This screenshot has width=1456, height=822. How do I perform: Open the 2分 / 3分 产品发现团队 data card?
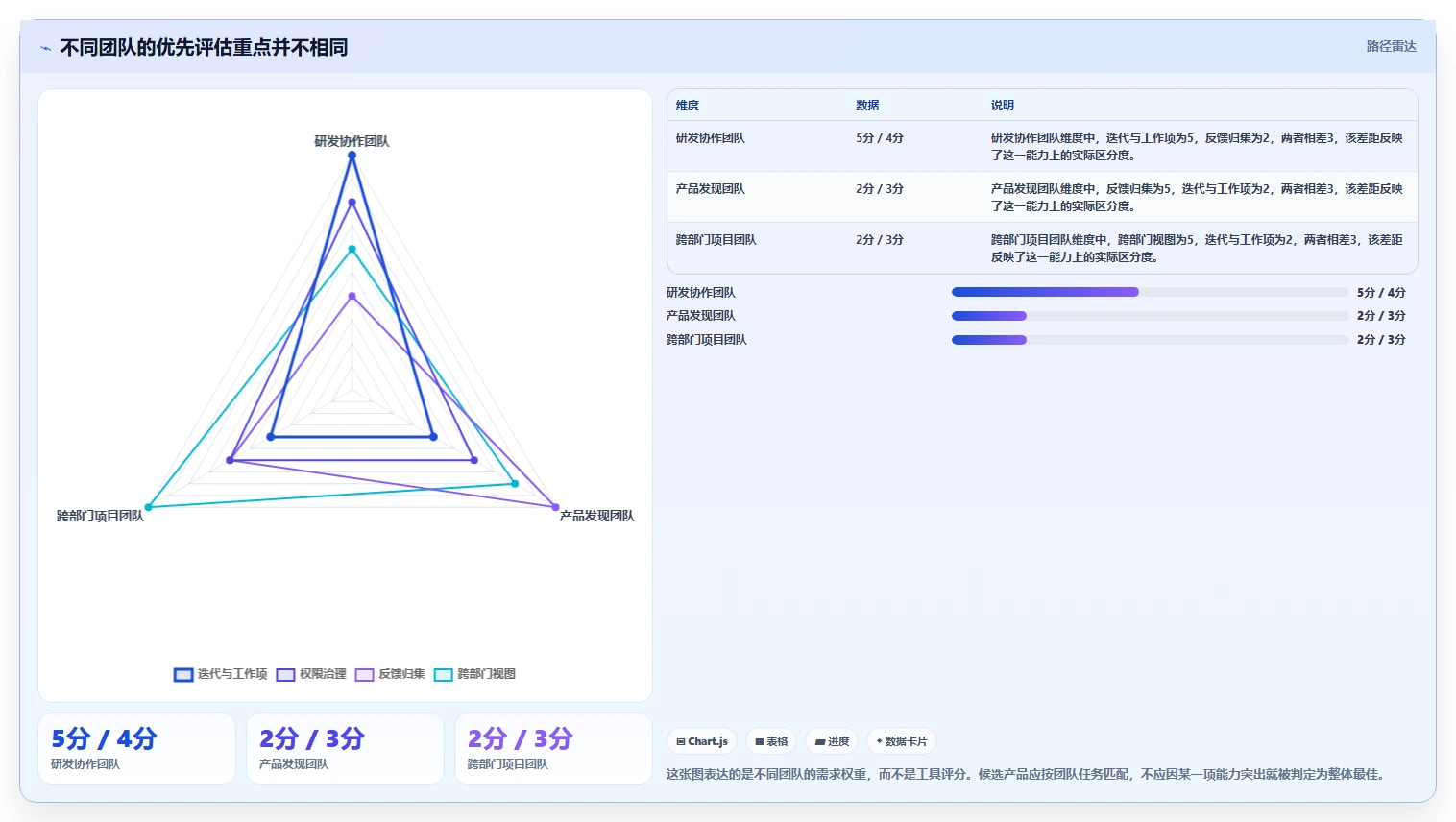point(345,749)
